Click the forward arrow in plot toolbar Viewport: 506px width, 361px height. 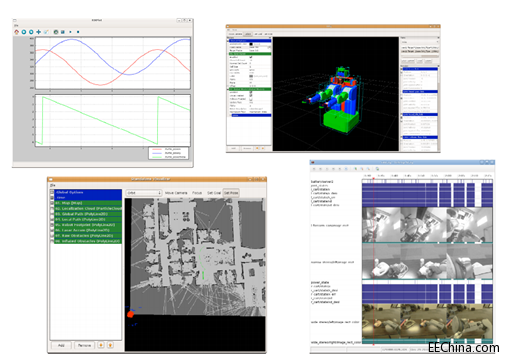click(31, 32)
